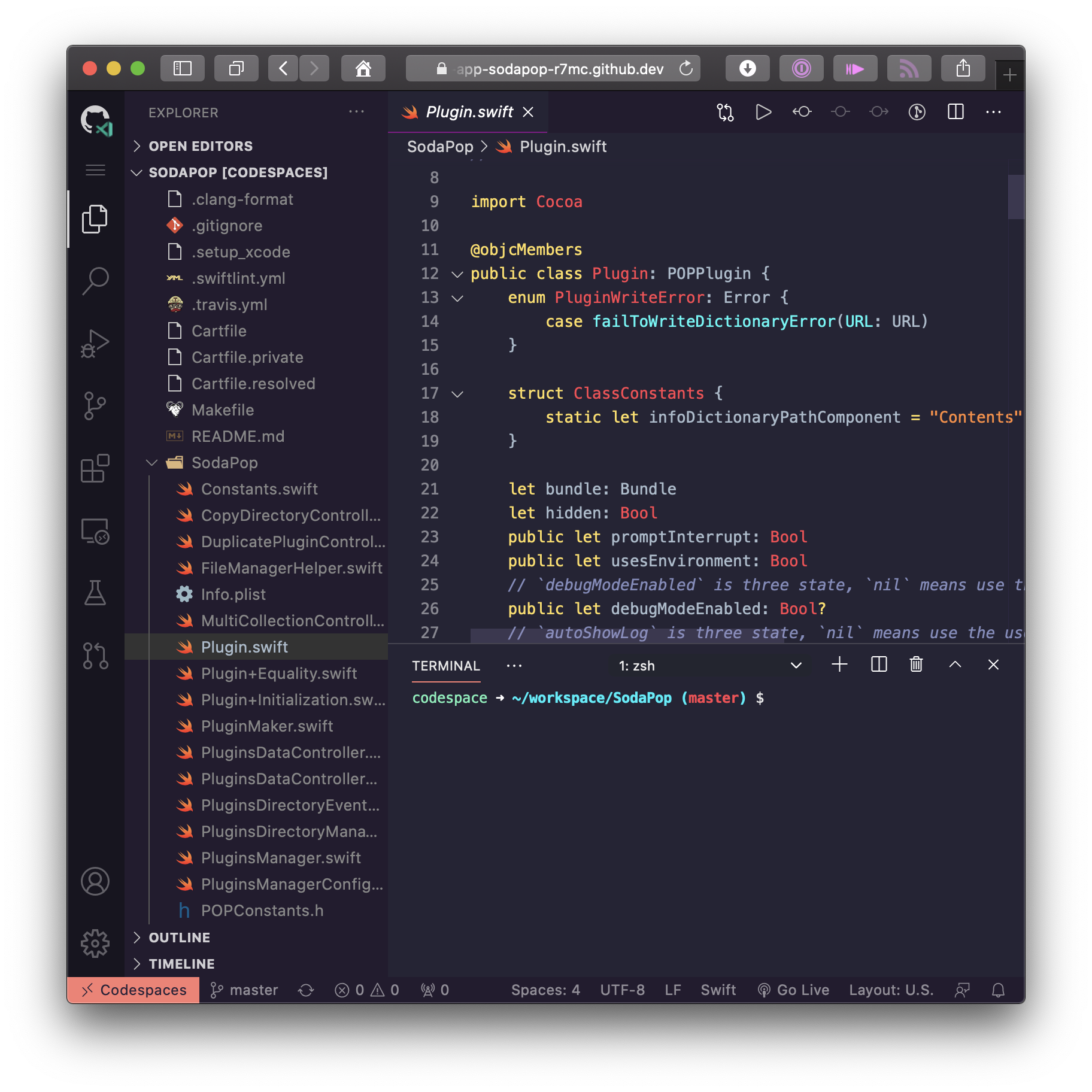Open the Explorer view in activity bar
The image size is (1092, 1092).
click(x=95, y=219)
